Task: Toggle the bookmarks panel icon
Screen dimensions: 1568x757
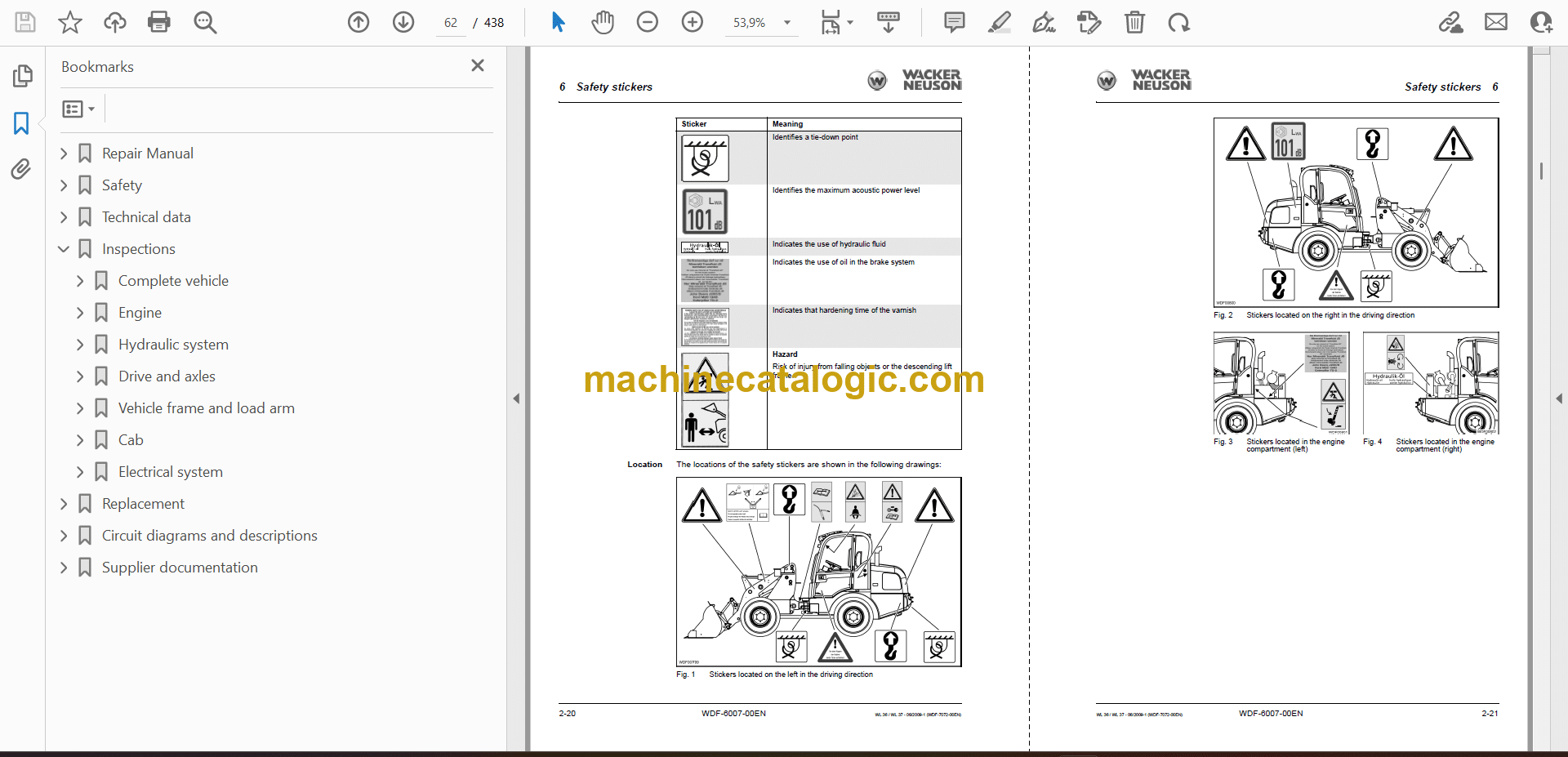Action: click(21, 123)
